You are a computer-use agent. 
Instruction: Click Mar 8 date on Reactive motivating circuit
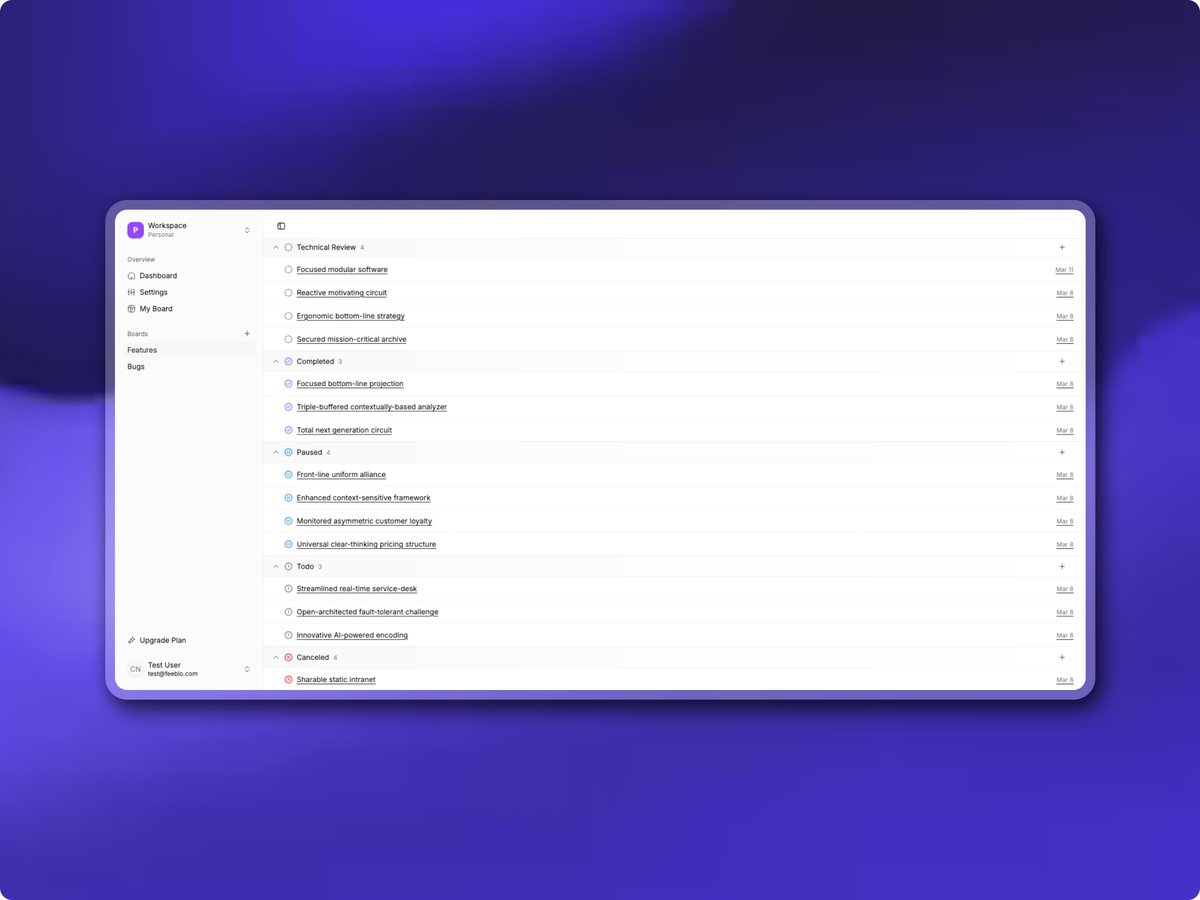click(x=1065, y=293)
